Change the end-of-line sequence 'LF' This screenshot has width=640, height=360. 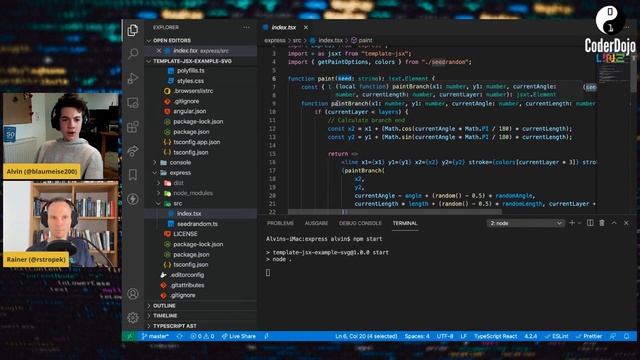click(463, 336)
